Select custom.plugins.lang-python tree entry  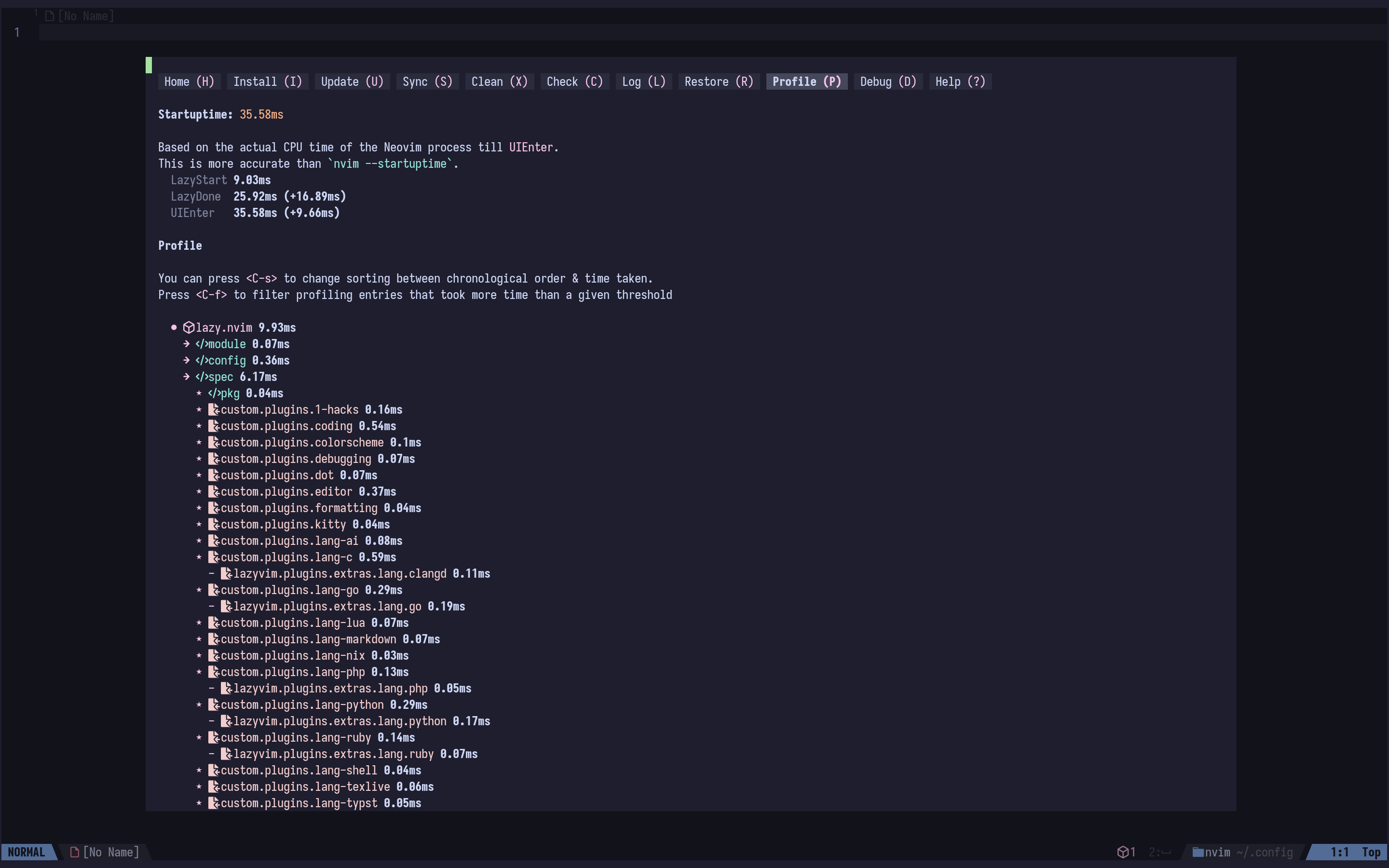coord(302,705)
